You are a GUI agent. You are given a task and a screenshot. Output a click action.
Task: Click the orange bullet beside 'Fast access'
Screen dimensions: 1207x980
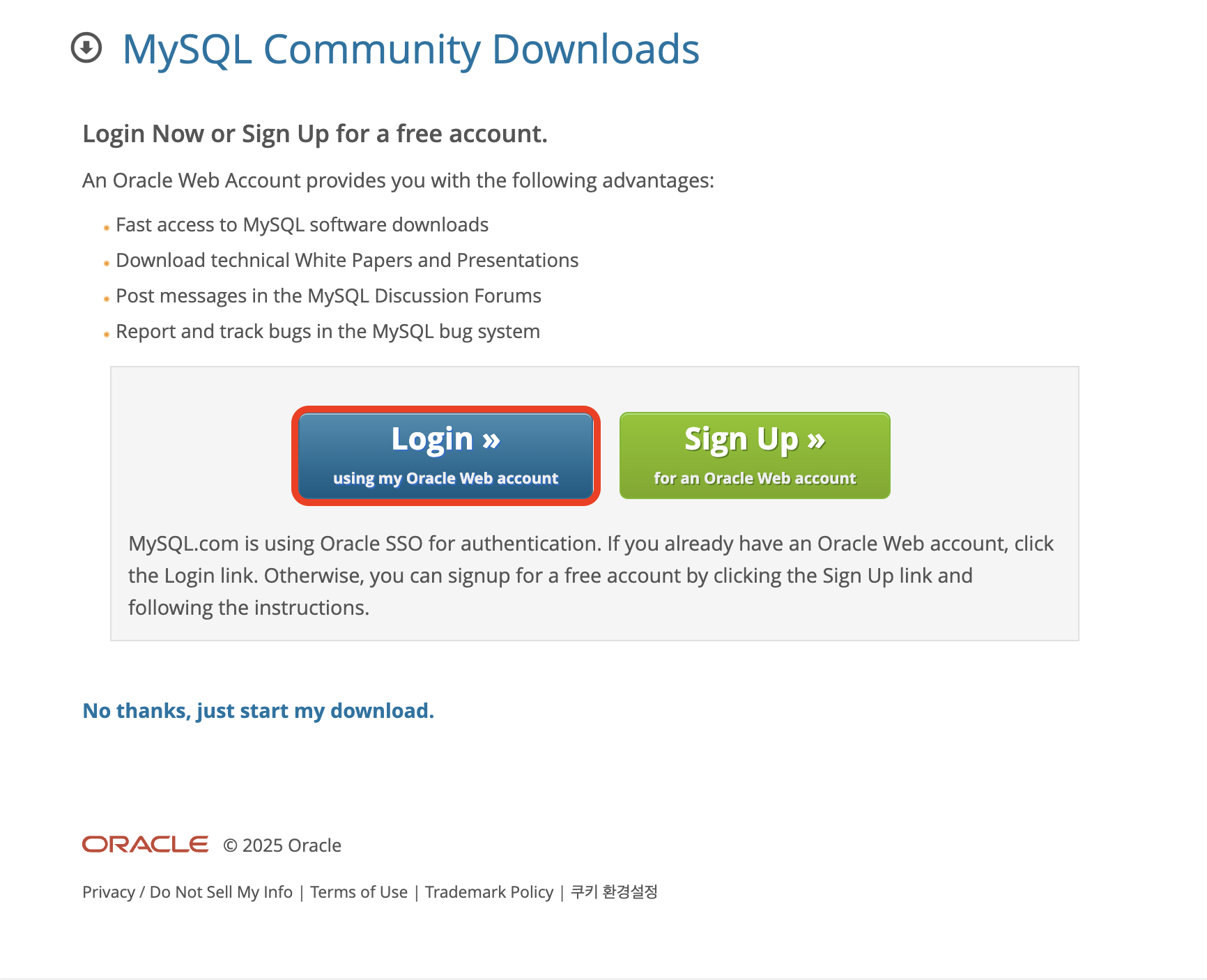[x=107, y=228]
